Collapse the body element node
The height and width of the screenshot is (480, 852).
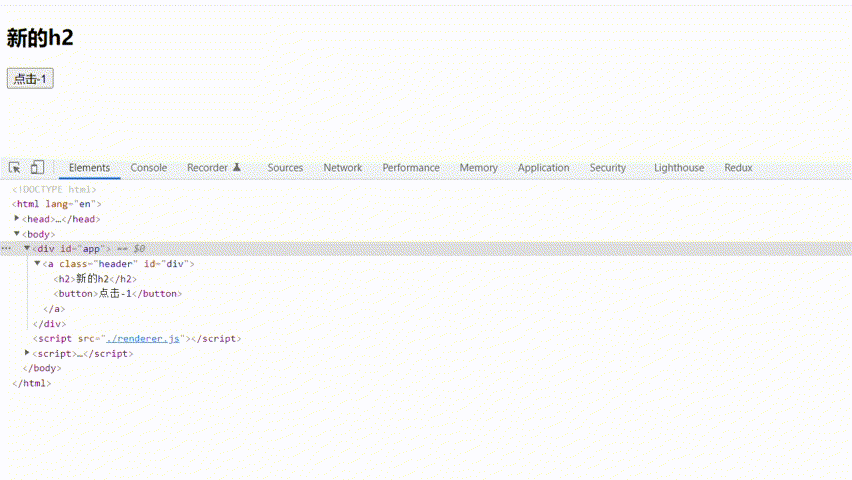click(17, 234)
